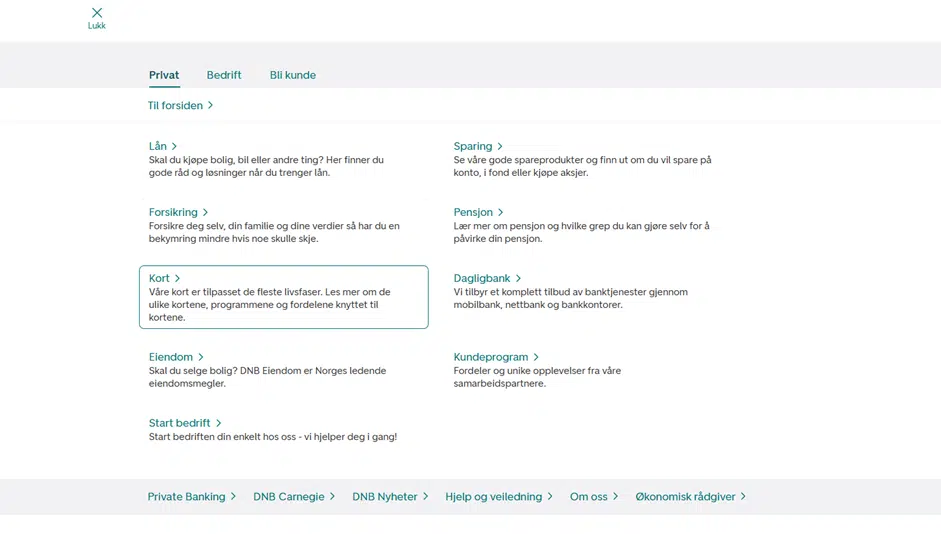Click the X icon above Lukk

pyautogui.click(x=97, y=13)
